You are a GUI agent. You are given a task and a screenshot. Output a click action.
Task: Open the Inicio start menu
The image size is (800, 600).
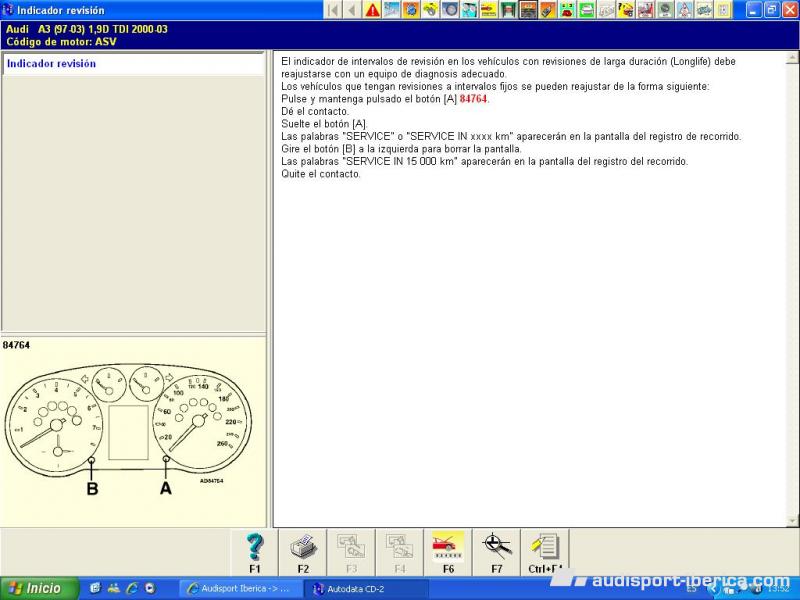[39, 588]
